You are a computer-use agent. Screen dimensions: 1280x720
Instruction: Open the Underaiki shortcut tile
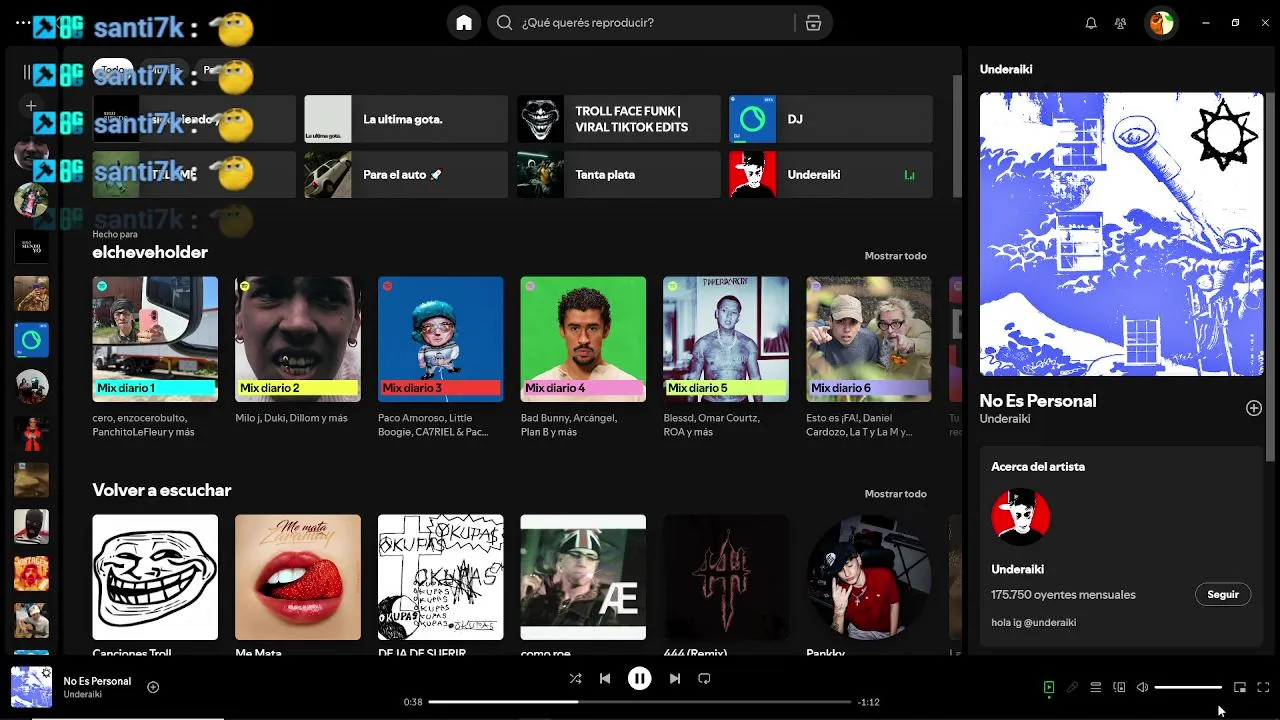pos(830,174)
